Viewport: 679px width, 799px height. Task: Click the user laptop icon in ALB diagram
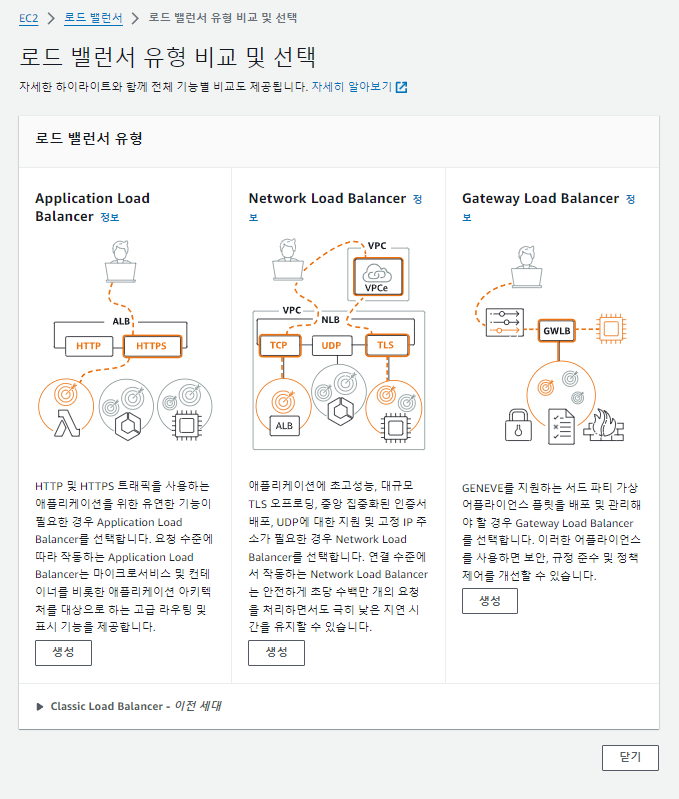tap(121, 261)
